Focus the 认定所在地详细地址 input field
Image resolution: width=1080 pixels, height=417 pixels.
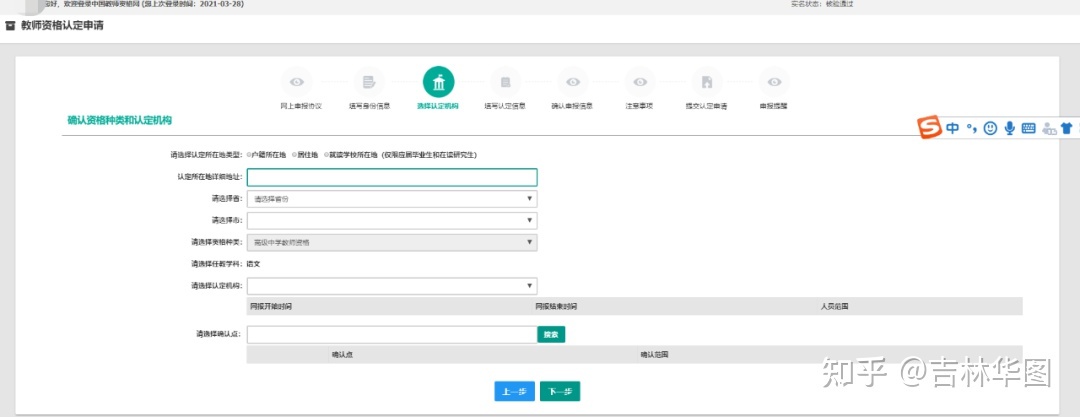point(392,177)
